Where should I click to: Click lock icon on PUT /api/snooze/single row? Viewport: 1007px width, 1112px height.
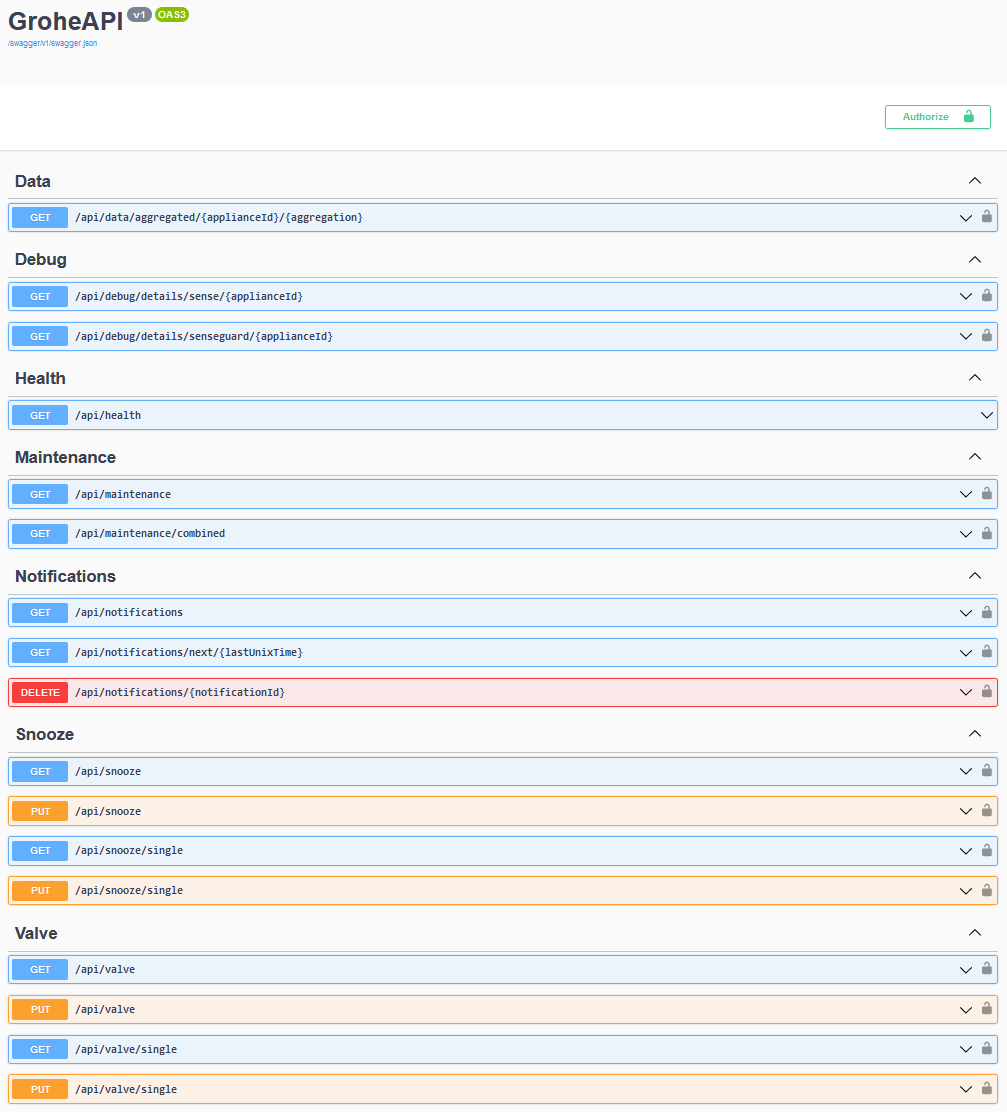tap(986, 889)
